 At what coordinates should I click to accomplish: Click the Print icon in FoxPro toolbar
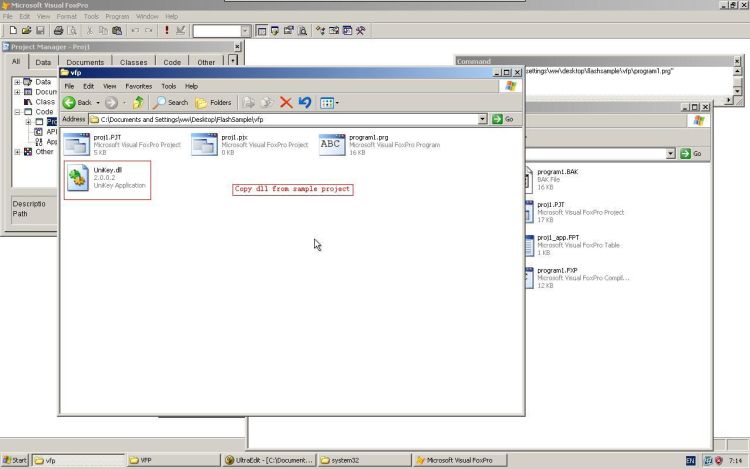click(58, 31)
